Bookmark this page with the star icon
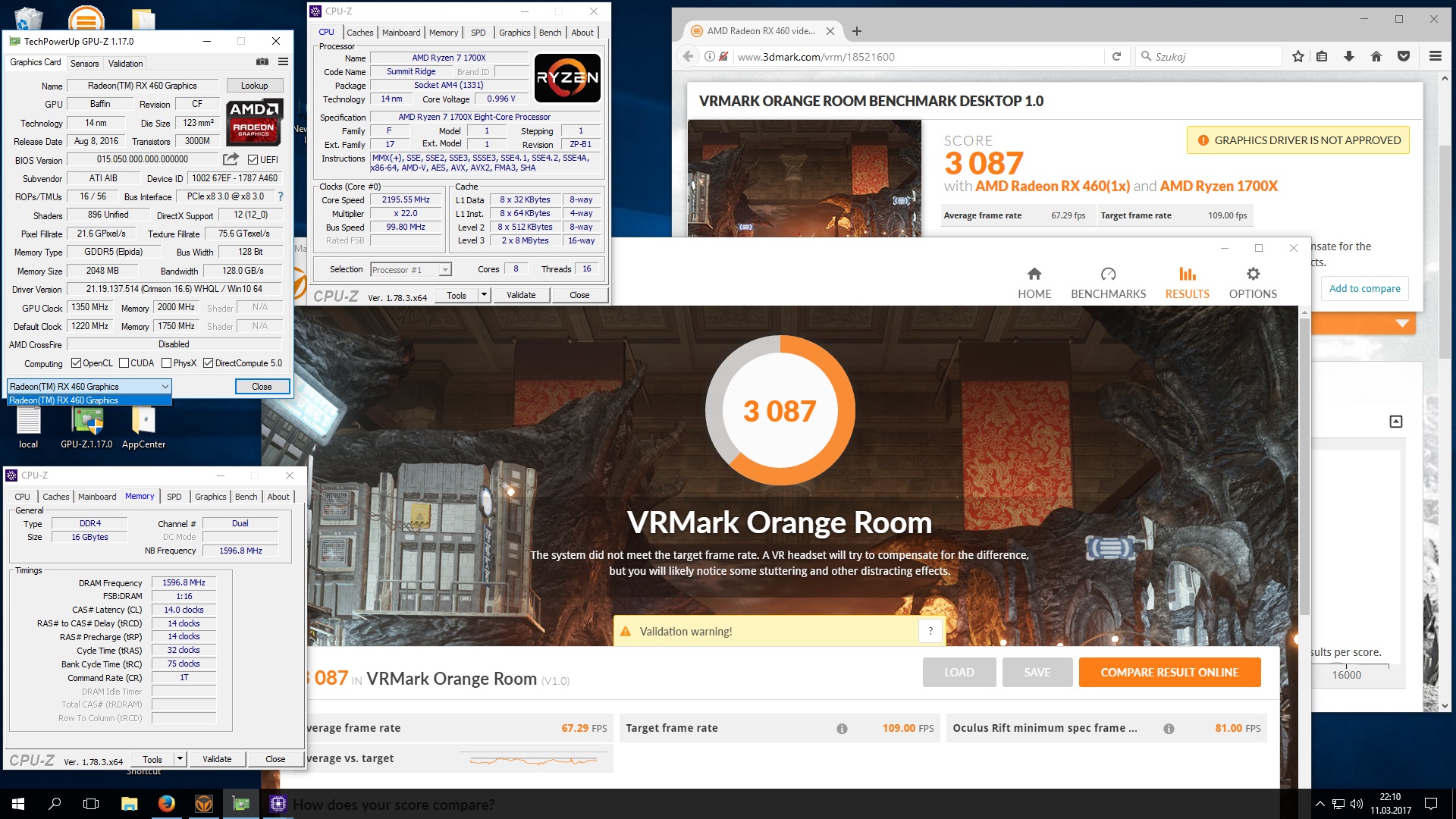 [x=1298, y=56]
